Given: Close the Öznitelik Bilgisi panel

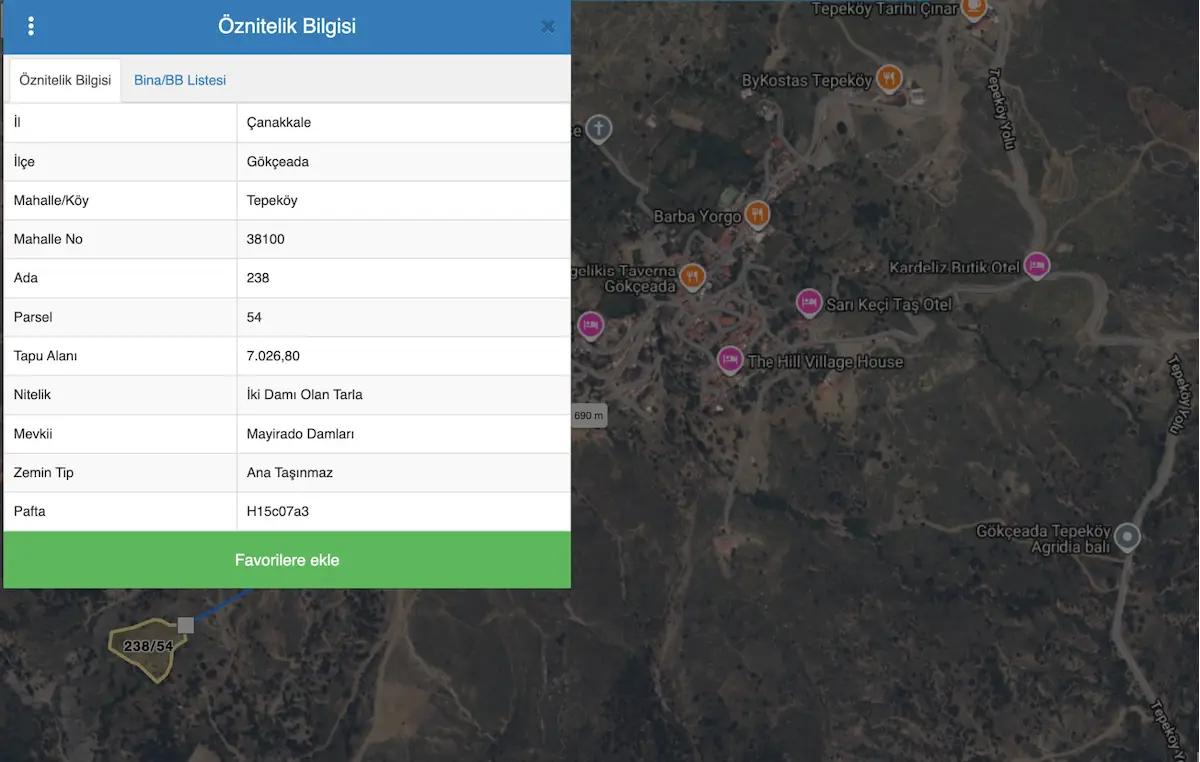Looking at the screenshot, I should point(548,27).
